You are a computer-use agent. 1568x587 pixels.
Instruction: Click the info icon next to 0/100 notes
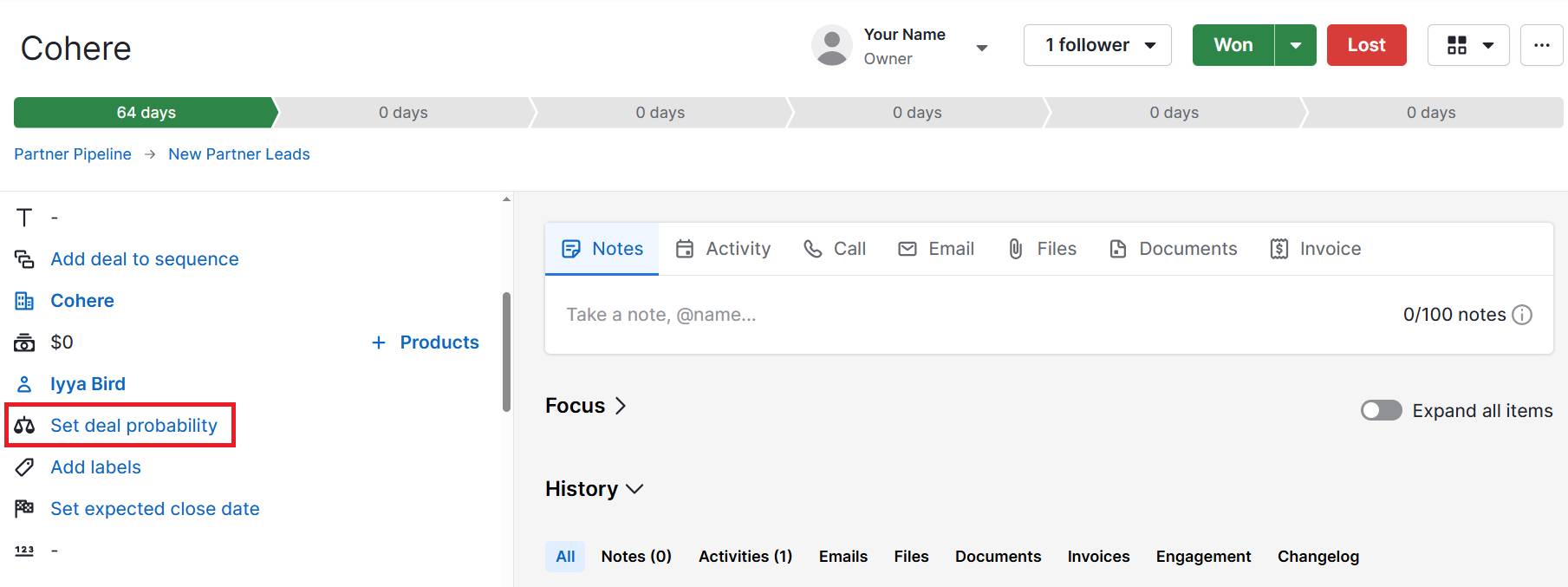1522,315
